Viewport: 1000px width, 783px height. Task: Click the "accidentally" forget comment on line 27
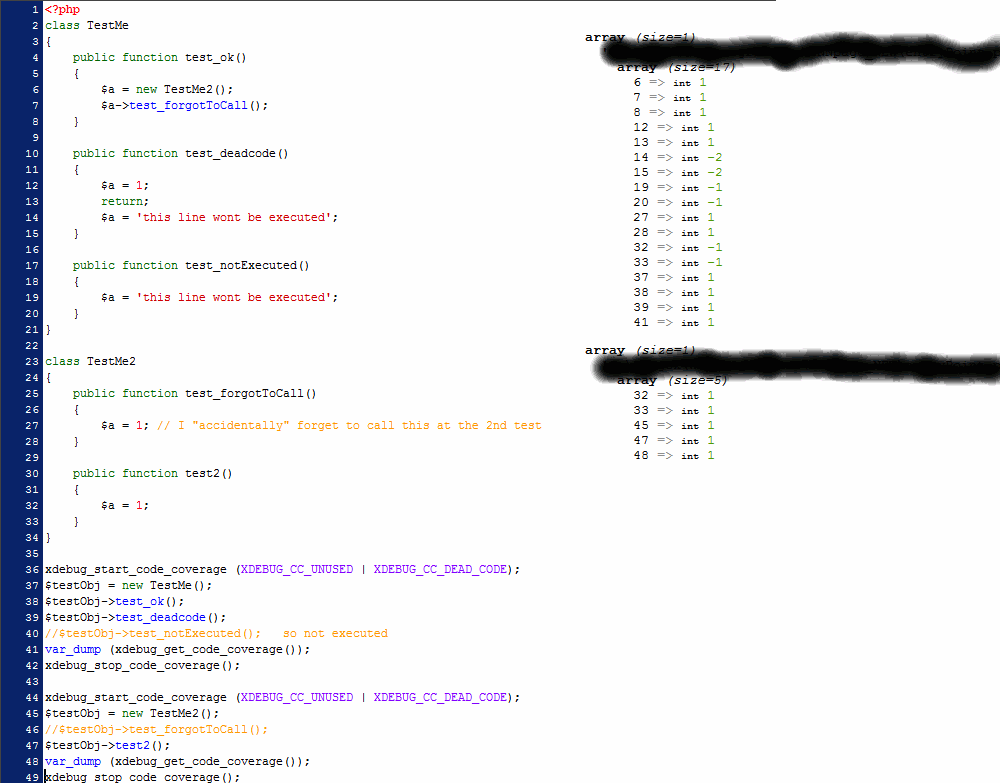(x=348, y=425)
